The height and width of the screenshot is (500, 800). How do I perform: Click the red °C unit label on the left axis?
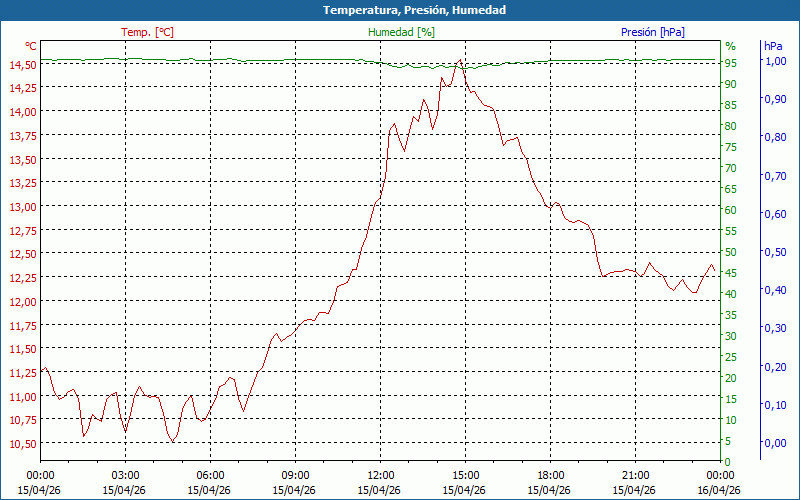[x=31, y=46]
